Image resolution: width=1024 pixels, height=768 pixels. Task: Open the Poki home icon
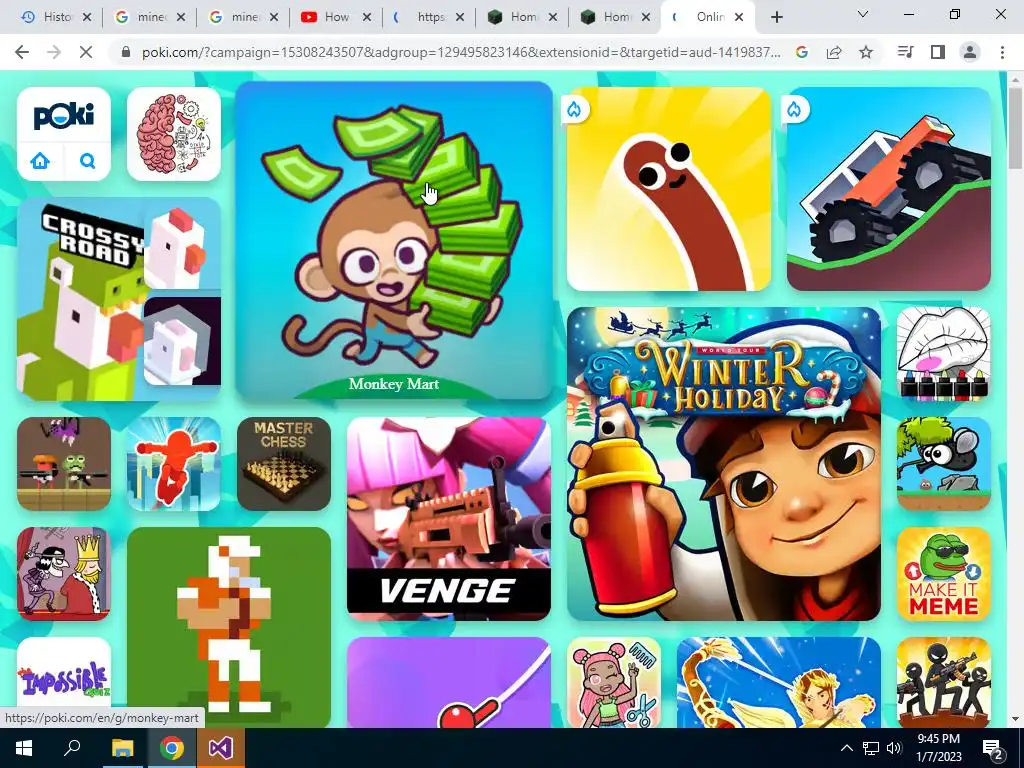point(40,161)
